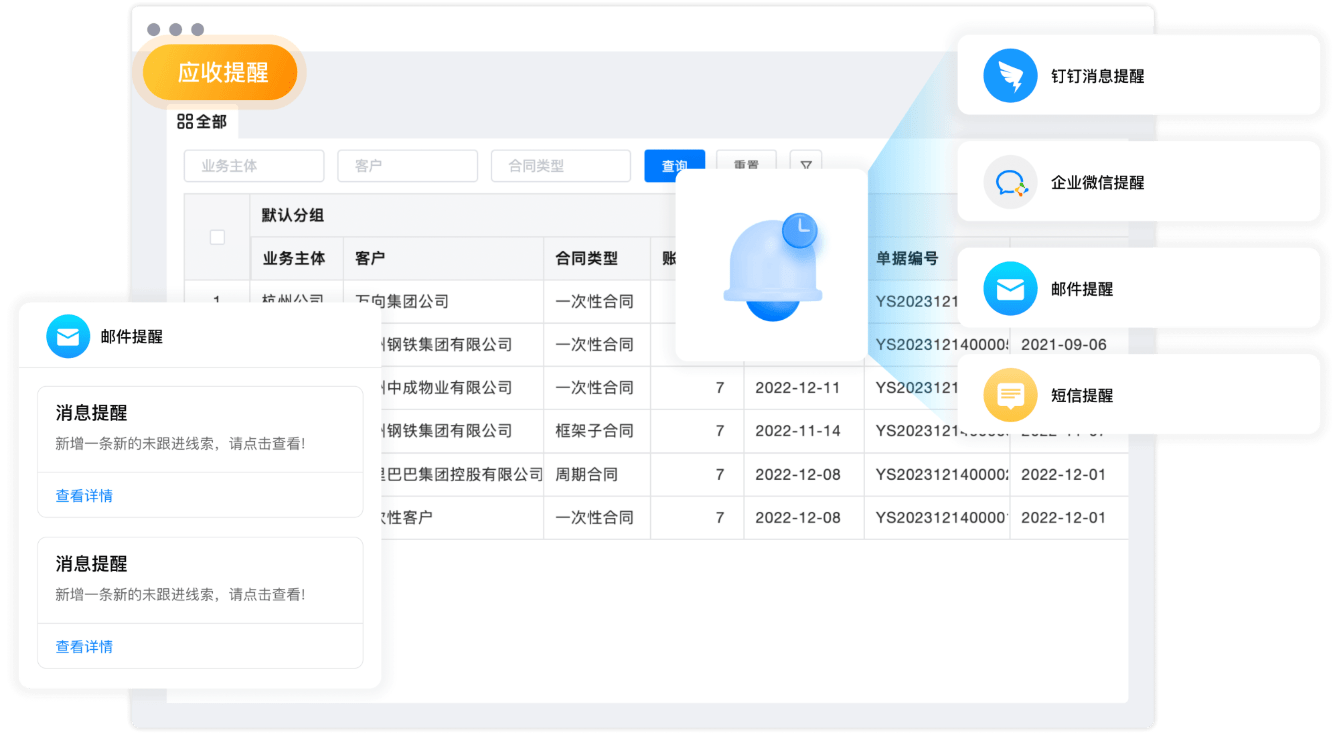Click the alarm bell clock icon
The height and width of the screenshot is (734, 1339).
click(x=772, y=265)
